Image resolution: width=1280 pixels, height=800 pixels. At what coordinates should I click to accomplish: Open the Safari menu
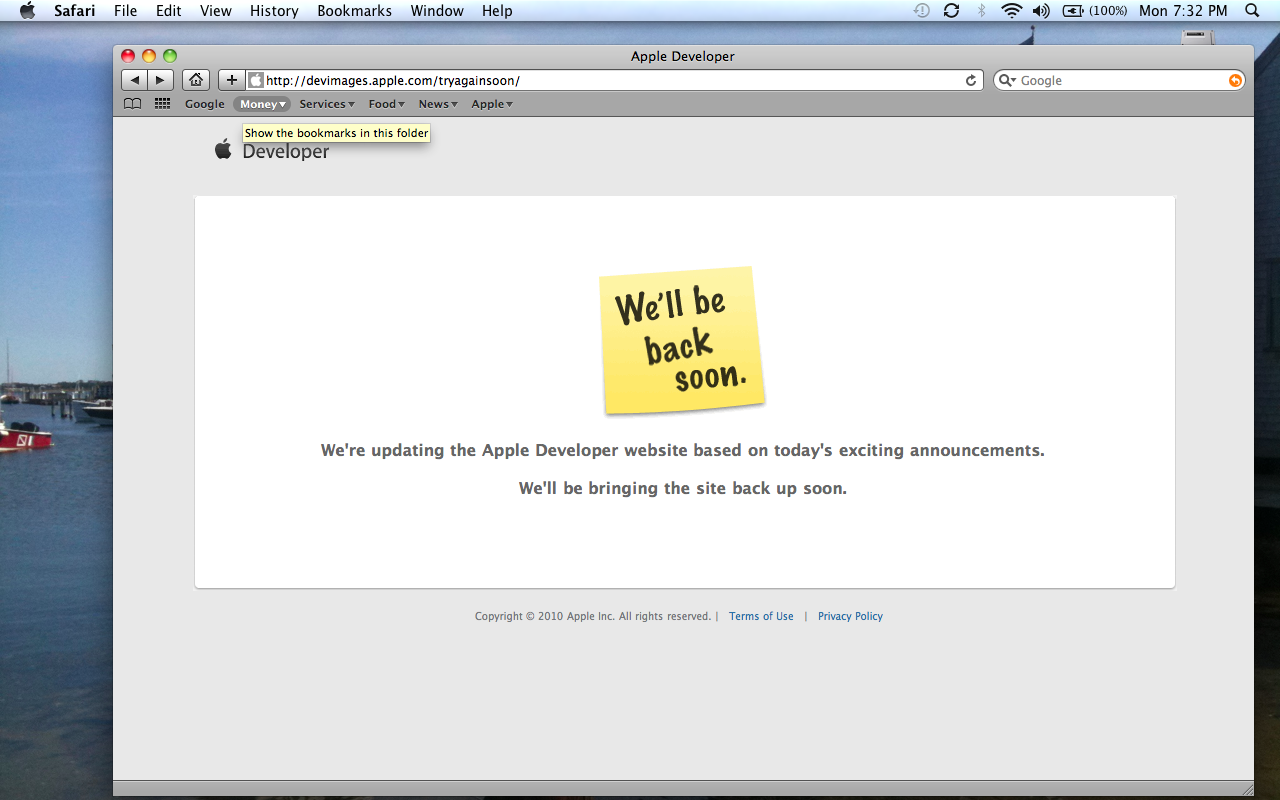(75, 10)
